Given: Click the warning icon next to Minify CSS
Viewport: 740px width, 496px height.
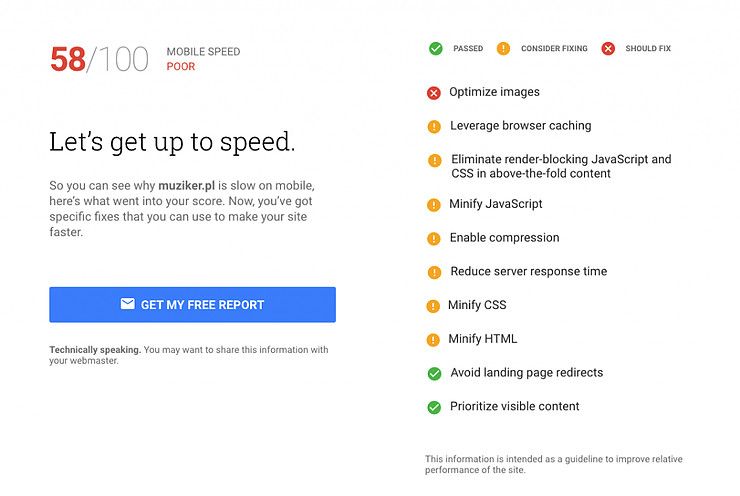Looking at the screenshot, I should click(433, 306).
